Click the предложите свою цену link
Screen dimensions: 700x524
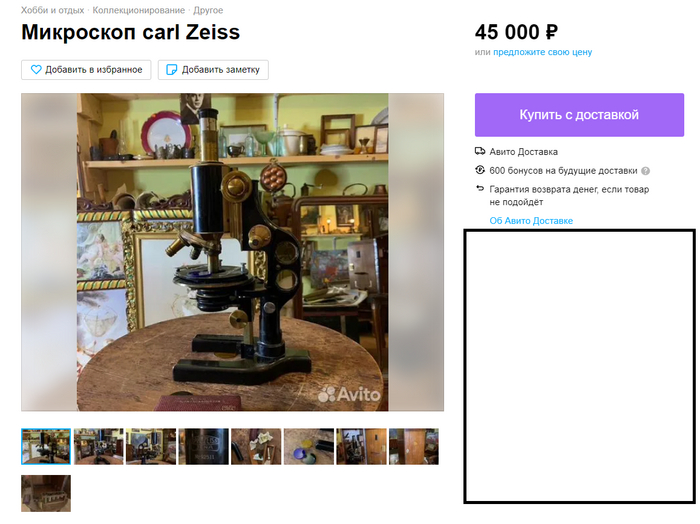542,52
